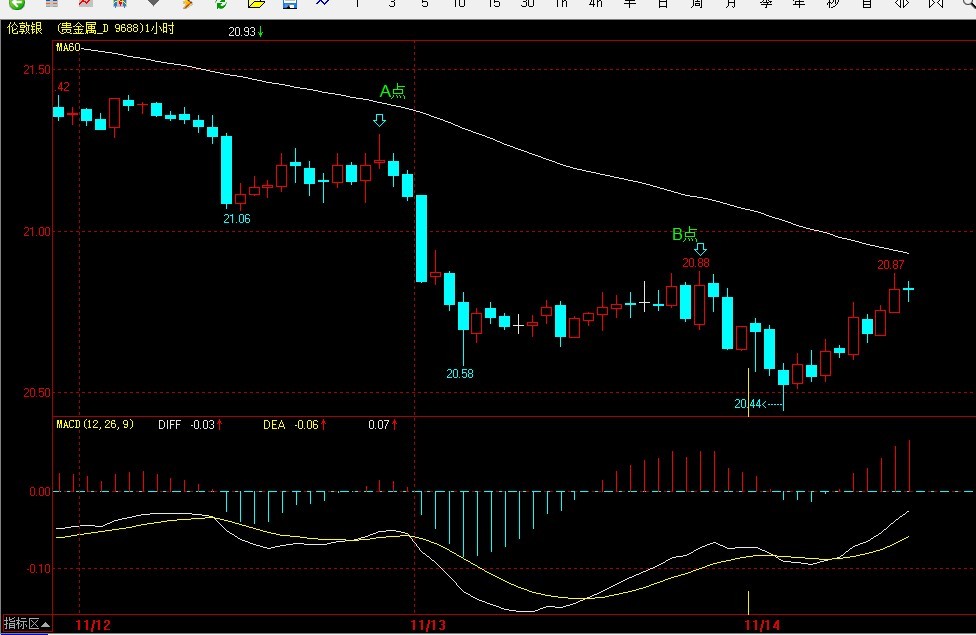Viewport: 976px width, 635px height.
Task: Select the A点 arrow marker
Action: 379,121
